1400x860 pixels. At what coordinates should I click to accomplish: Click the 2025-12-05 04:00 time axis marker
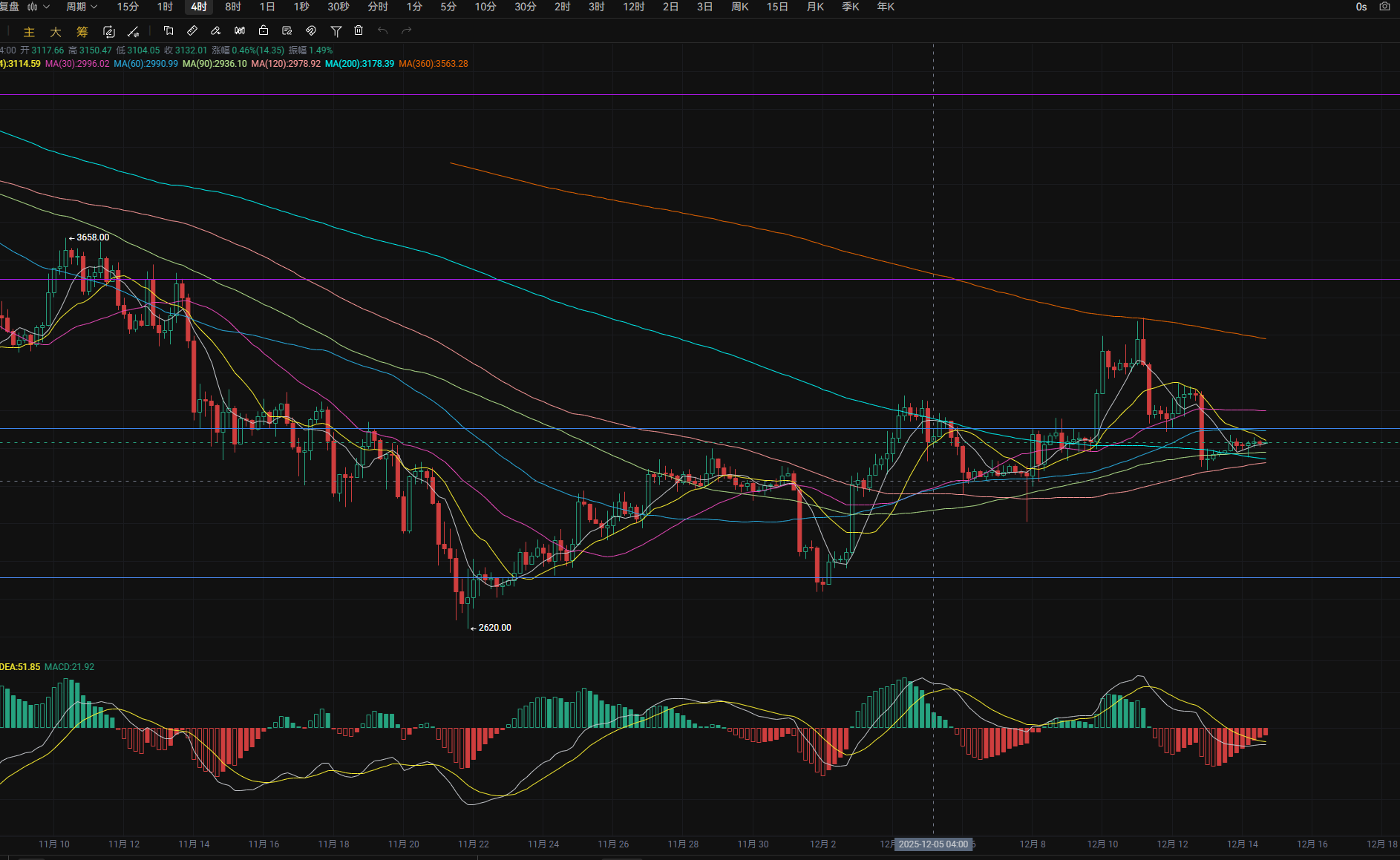[x=933, y=844]
